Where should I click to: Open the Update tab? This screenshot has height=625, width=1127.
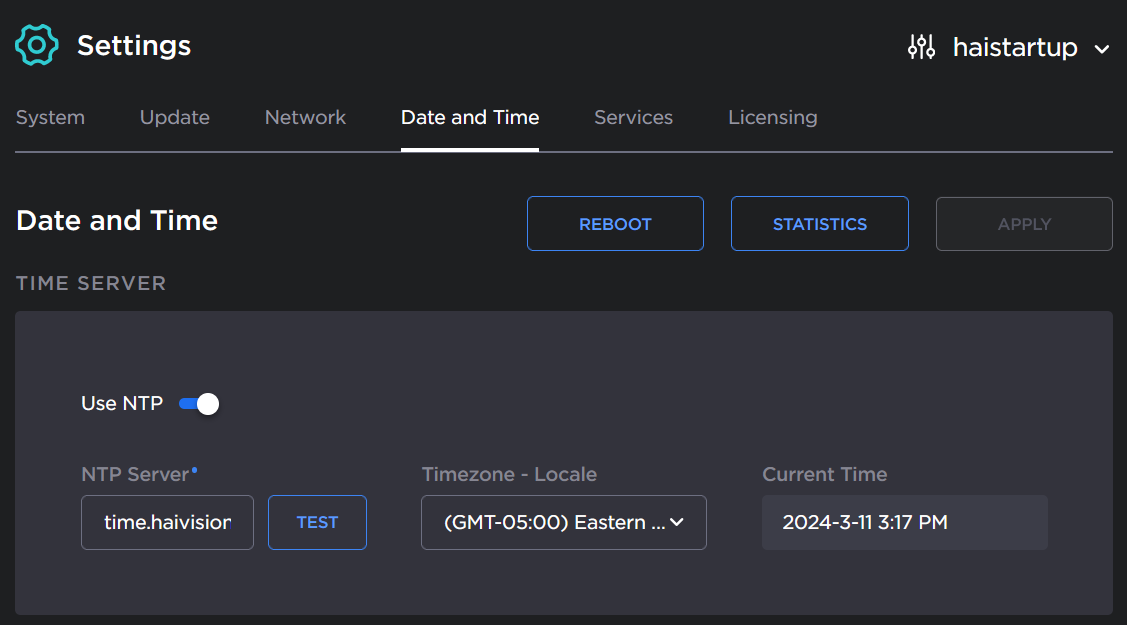point(175,118)
